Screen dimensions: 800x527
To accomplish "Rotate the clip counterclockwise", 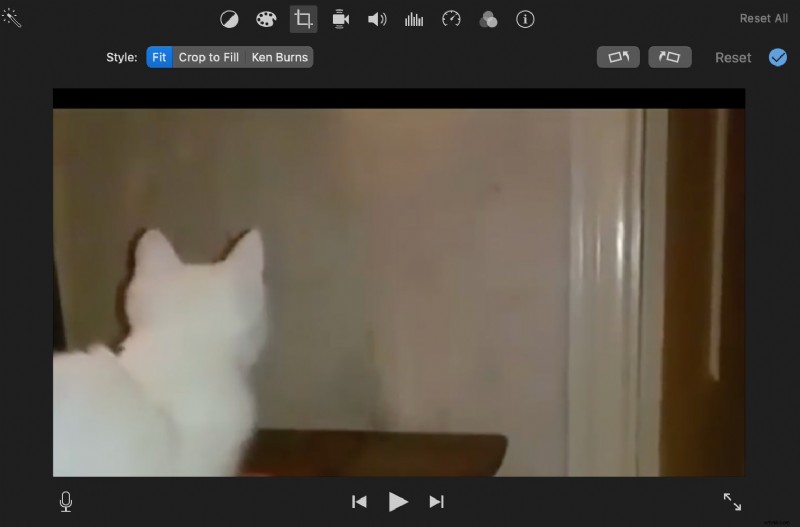I will click(x=618, y=57).
